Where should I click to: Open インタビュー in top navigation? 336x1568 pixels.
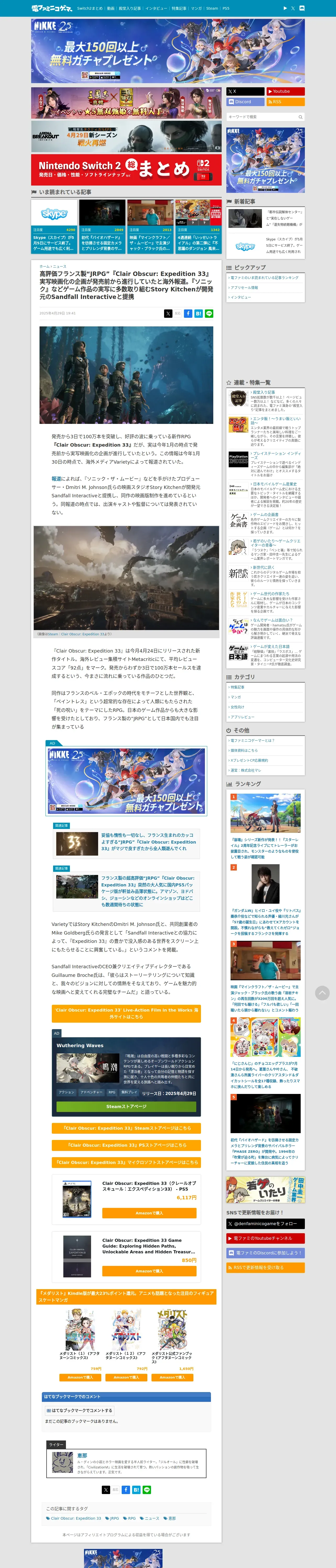[156, 9]
